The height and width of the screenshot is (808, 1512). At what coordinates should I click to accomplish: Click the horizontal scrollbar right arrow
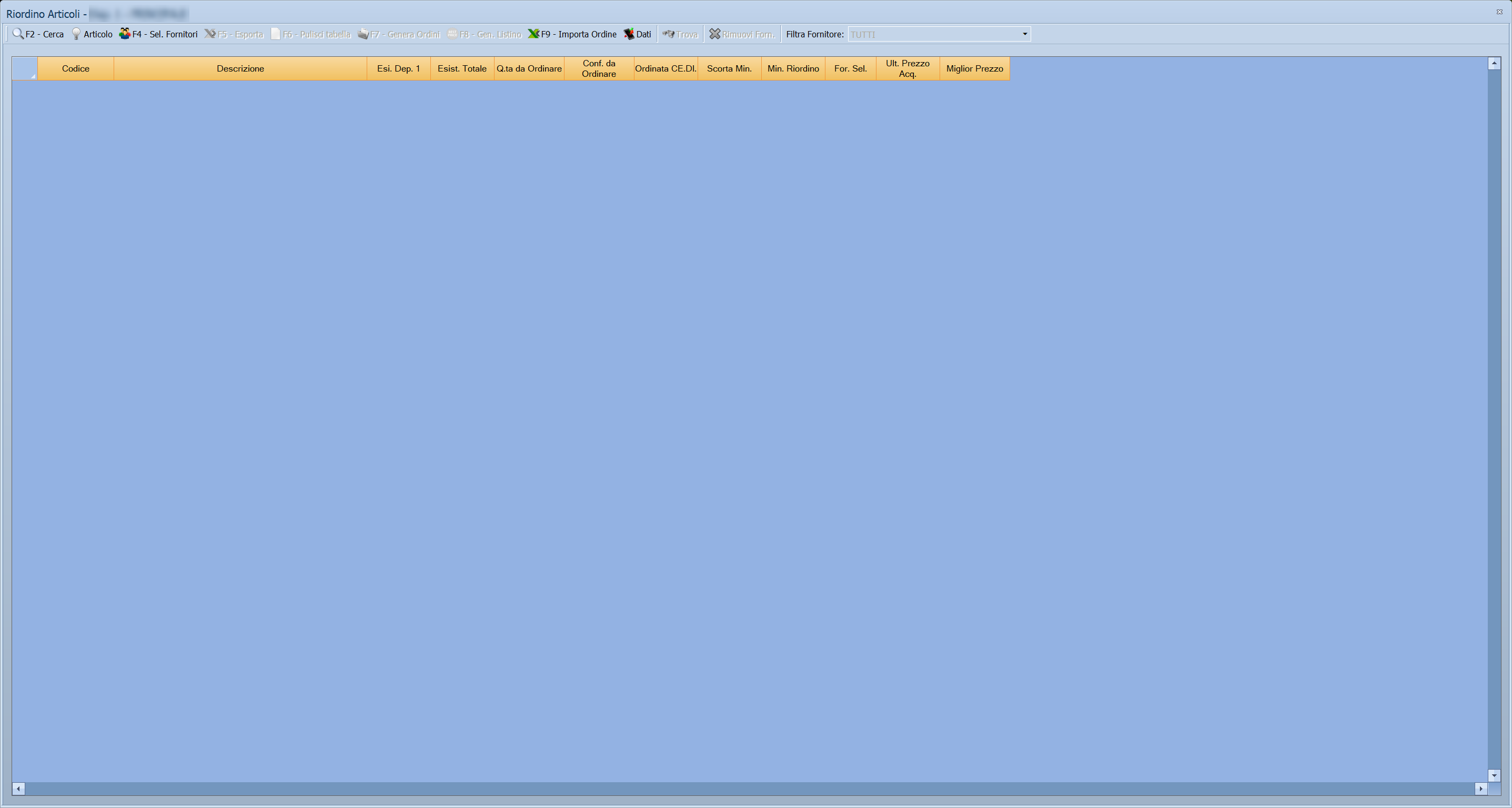tap(1481, 789)
